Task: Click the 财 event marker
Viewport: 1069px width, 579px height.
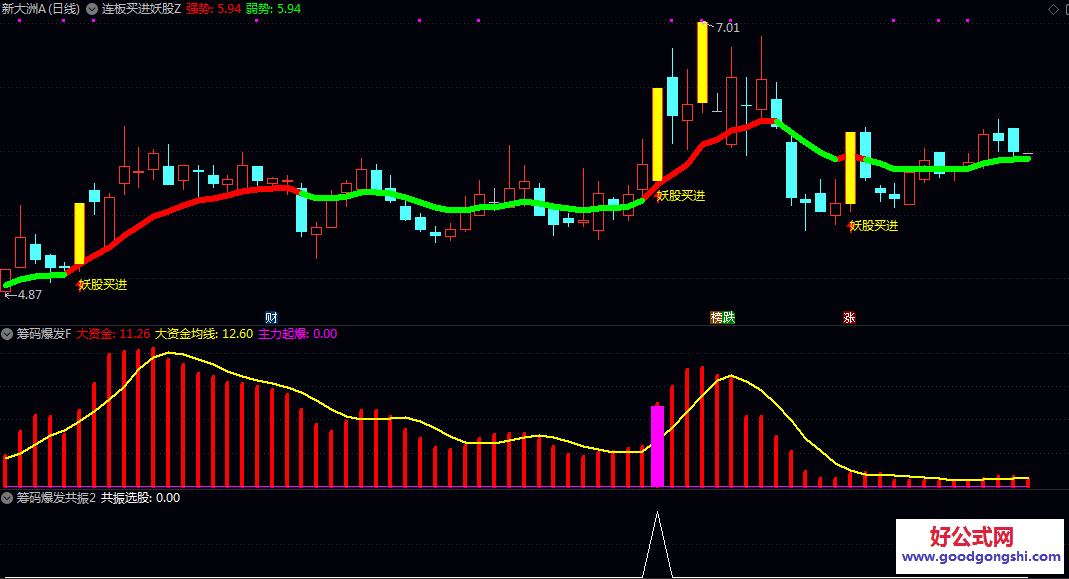Action: (271, 318)
